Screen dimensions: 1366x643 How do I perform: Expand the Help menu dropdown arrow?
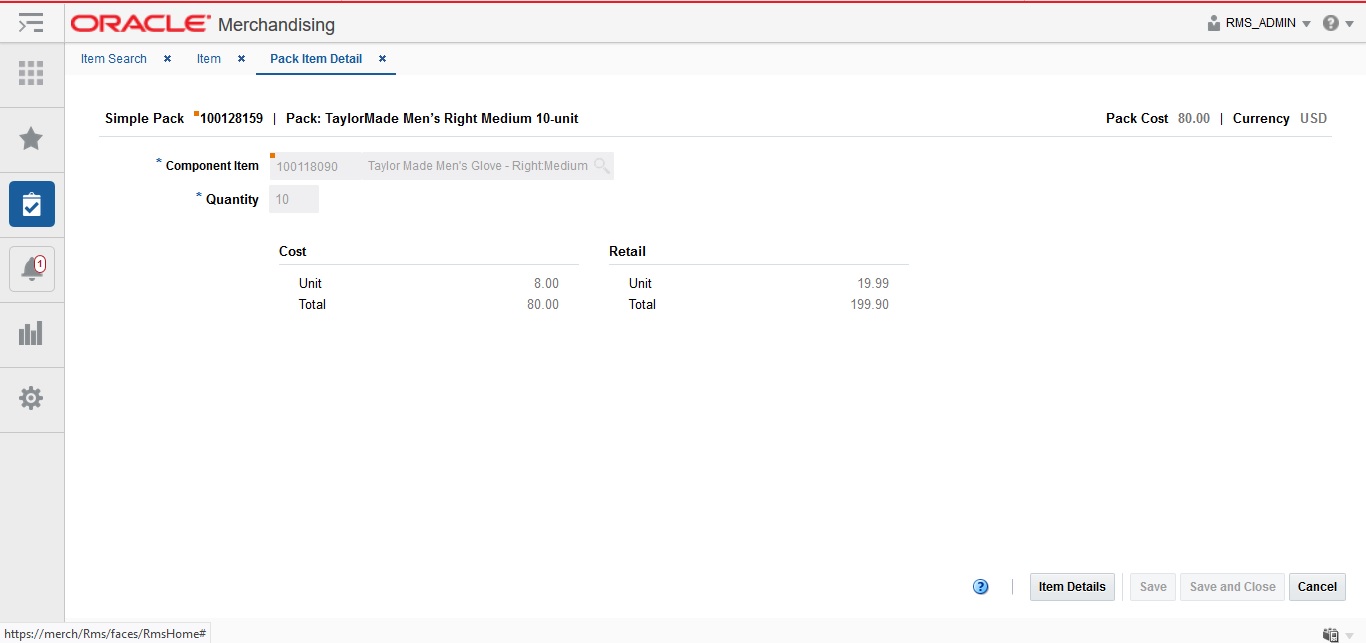(x=1349, y=24)
